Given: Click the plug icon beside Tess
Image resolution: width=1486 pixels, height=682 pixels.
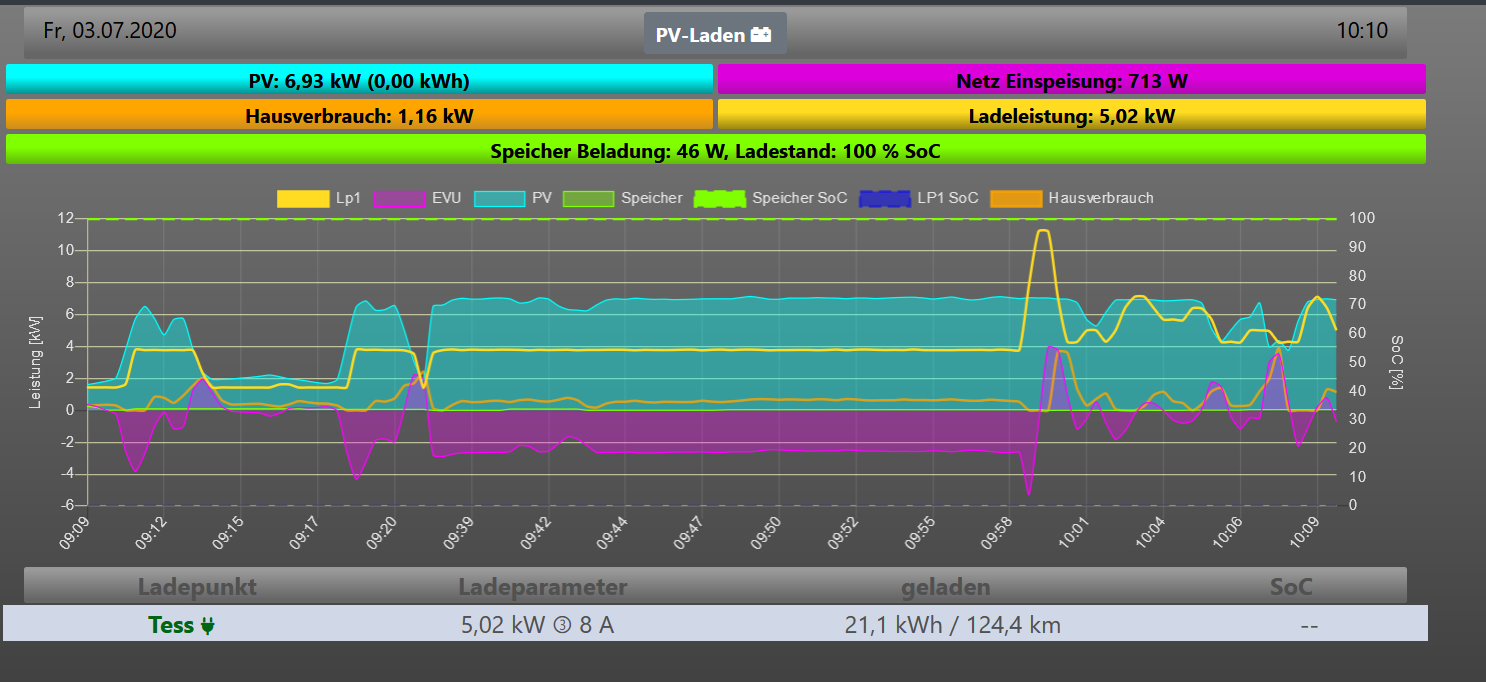Looking at the screenshot, I should point(208,626).
